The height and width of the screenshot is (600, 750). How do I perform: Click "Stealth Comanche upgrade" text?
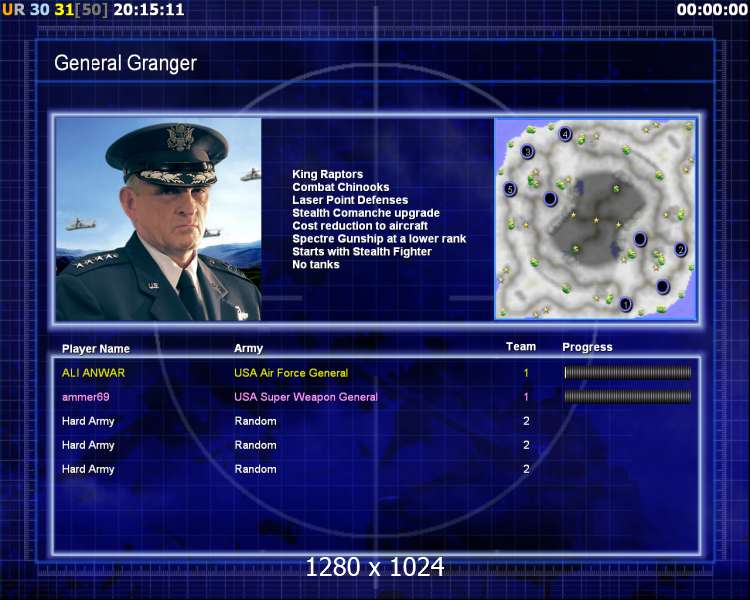click(366, 213)
